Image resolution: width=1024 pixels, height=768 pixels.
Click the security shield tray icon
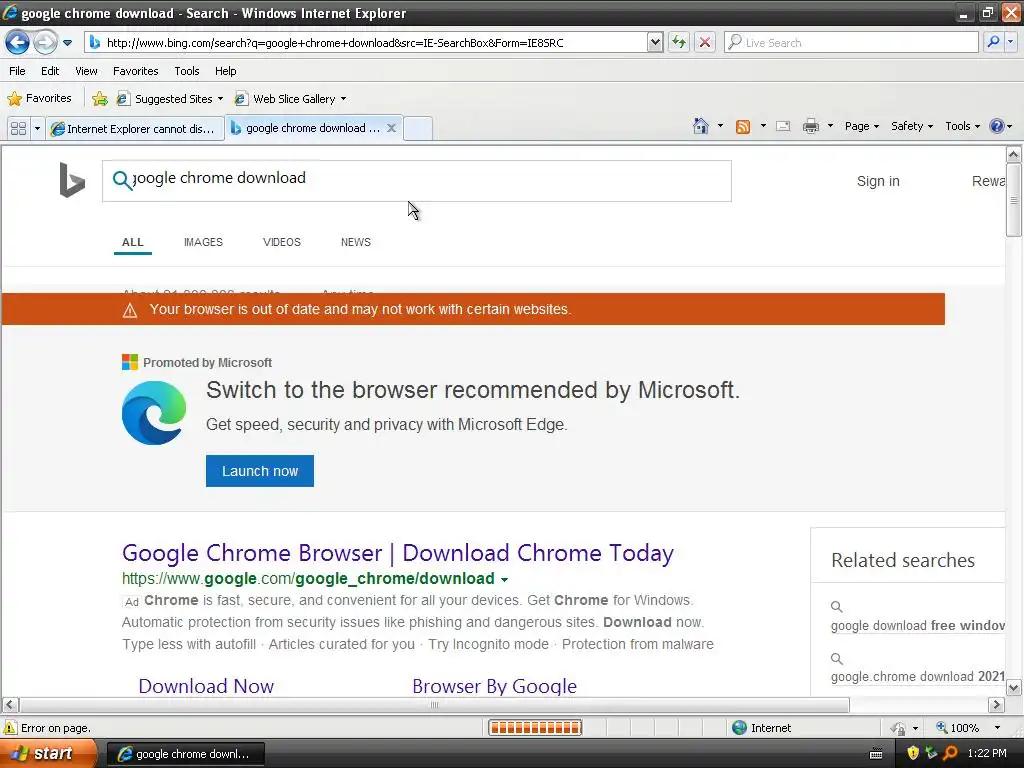coord(913,753)
